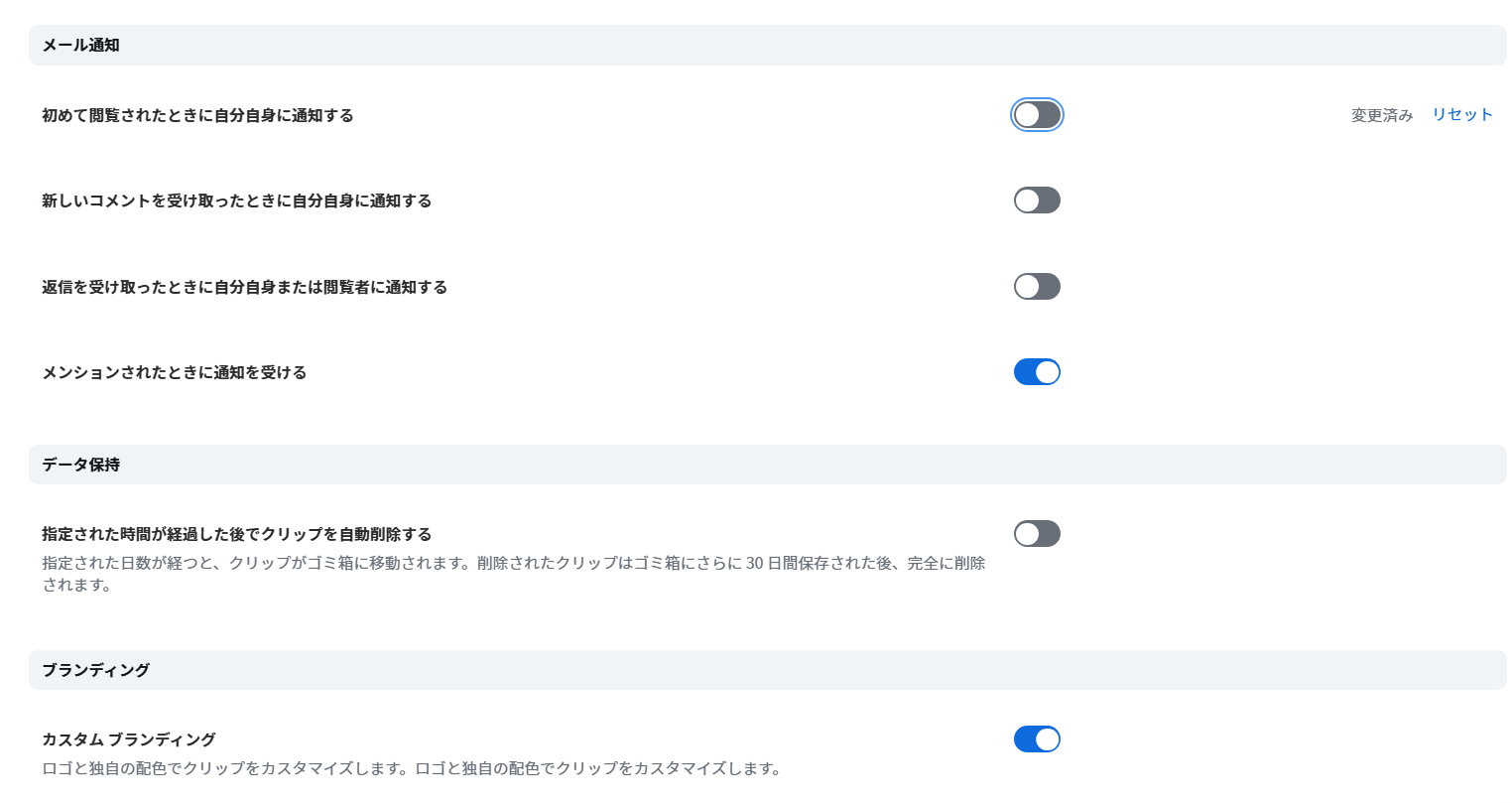Viewport: 1512px width, 803px height.
Task: Enable the reply received (返信を受け取ったとき) notification toggle
Action: [1037, 287]
